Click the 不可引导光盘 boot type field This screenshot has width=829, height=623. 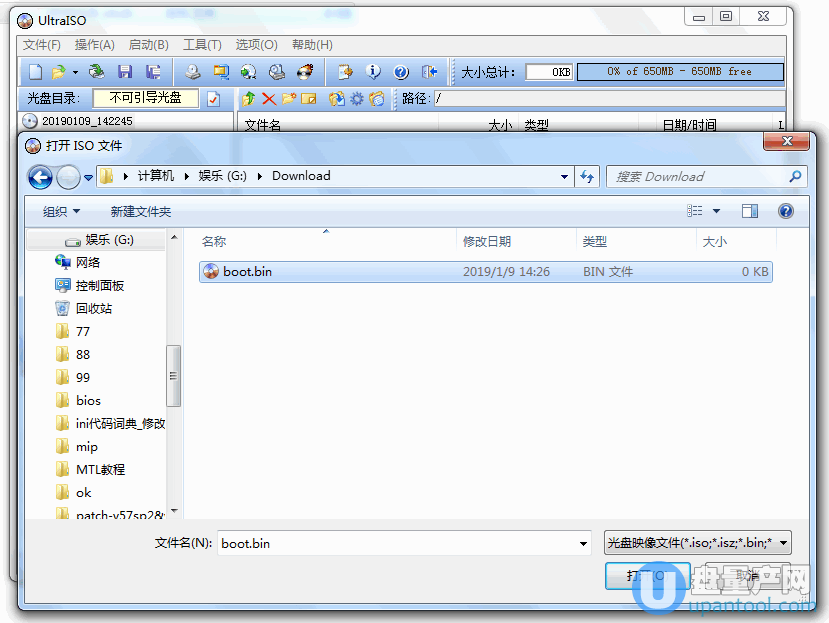click(146, 98)
